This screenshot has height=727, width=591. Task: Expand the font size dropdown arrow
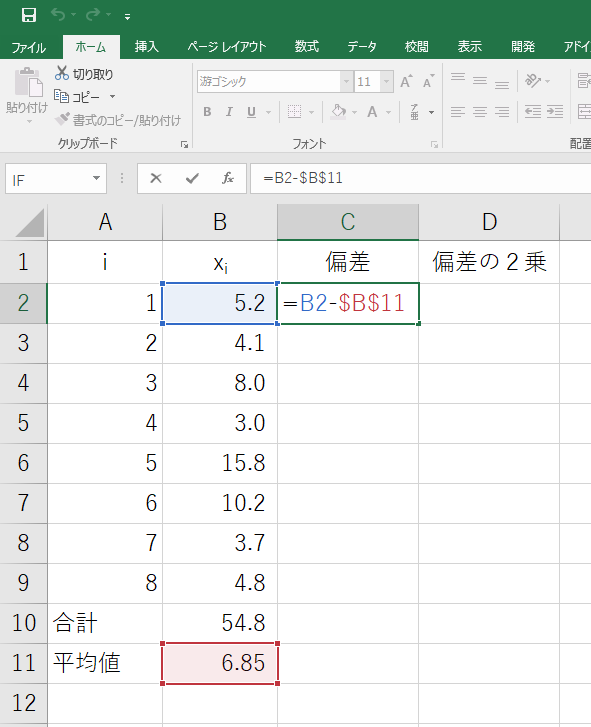point(387,82)
